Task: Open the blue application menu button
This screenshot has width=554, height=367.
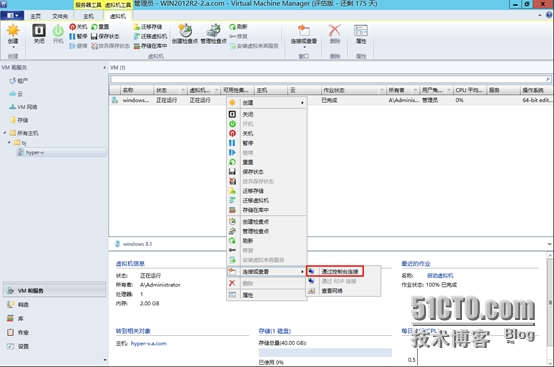Action: click(x=12, y=16)
